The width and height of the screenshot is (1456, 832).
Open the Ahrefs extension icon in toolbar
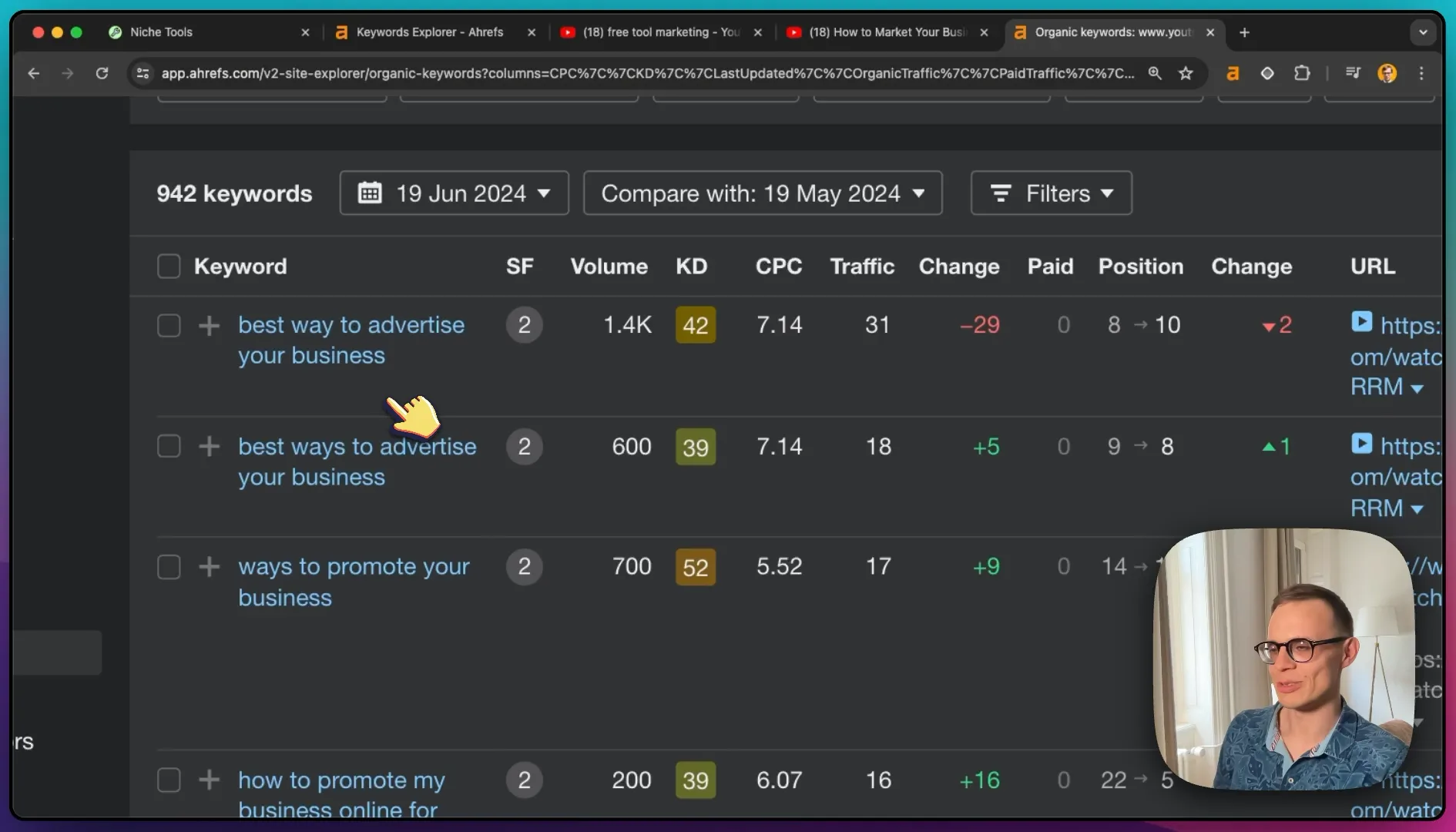pos(1233,73)
